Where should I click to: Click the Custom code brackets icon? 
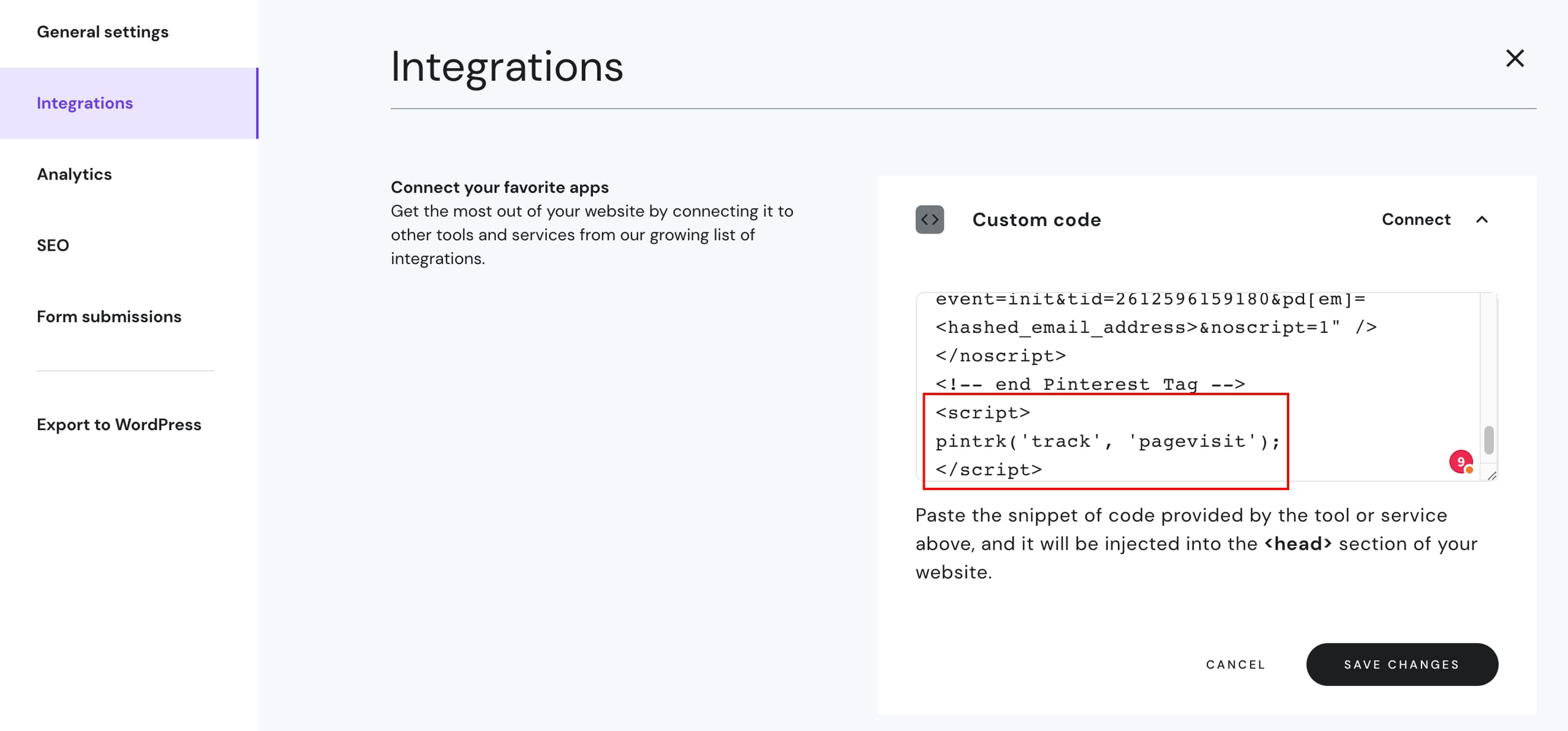click(x=929, y=219)
